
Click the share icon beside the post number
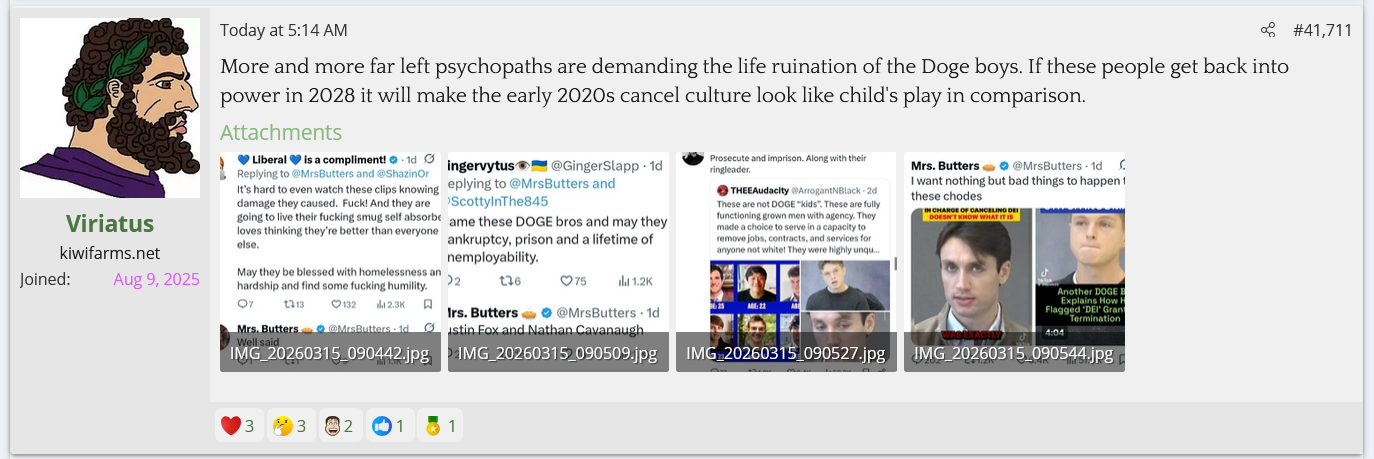1268,30
